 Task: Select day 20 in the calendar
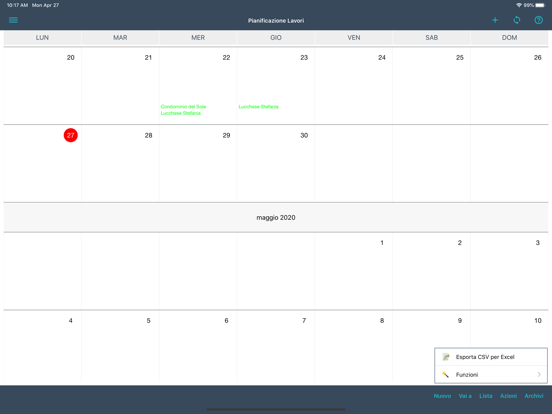tap(71, 57)
